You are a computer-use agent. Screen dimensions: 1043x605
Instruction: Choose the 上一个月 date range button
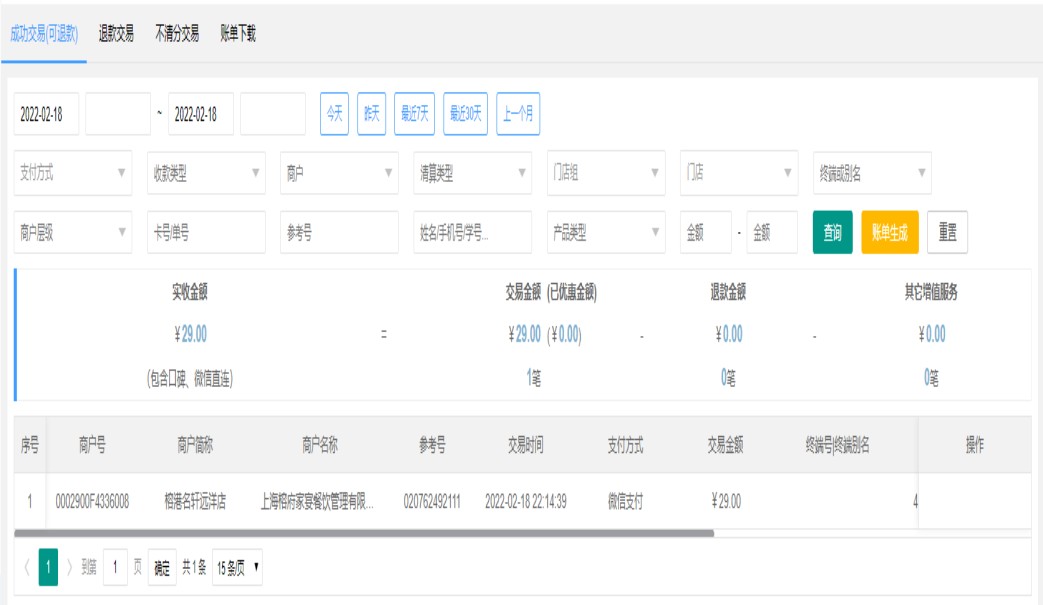pos(518,114)
